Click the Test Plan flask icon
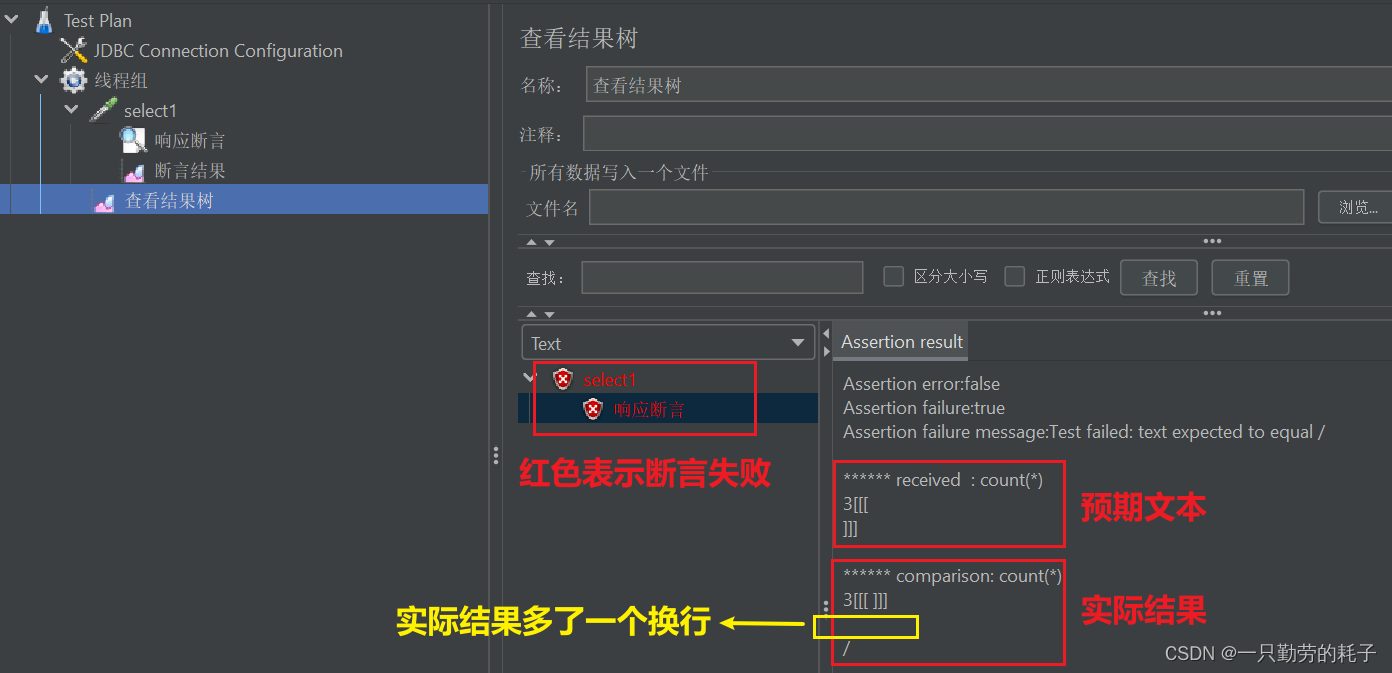This screenshot has height=673, width=1392. (x=44, y=20)
